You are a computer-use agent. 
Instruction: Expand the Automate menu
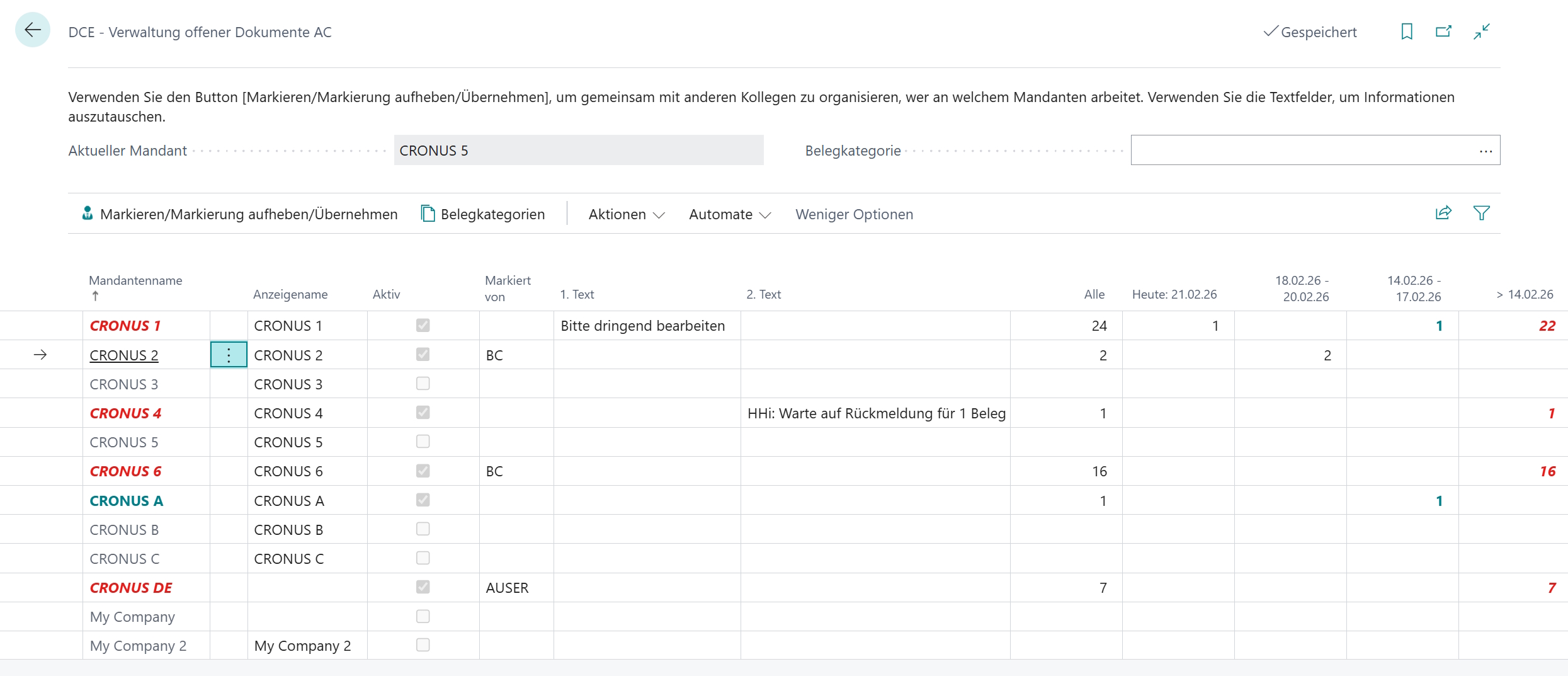point(729,214)
